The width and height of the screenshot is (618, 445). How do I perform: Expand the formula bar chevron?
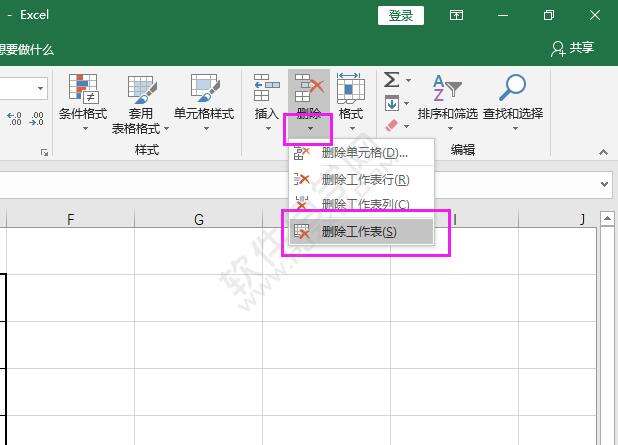pyautogui.click(x=604, y=184)
